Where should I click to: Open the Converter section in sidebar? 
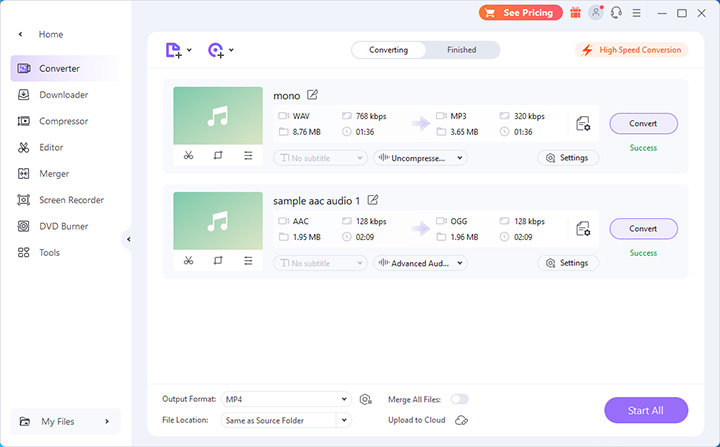(x=65, y=68)
